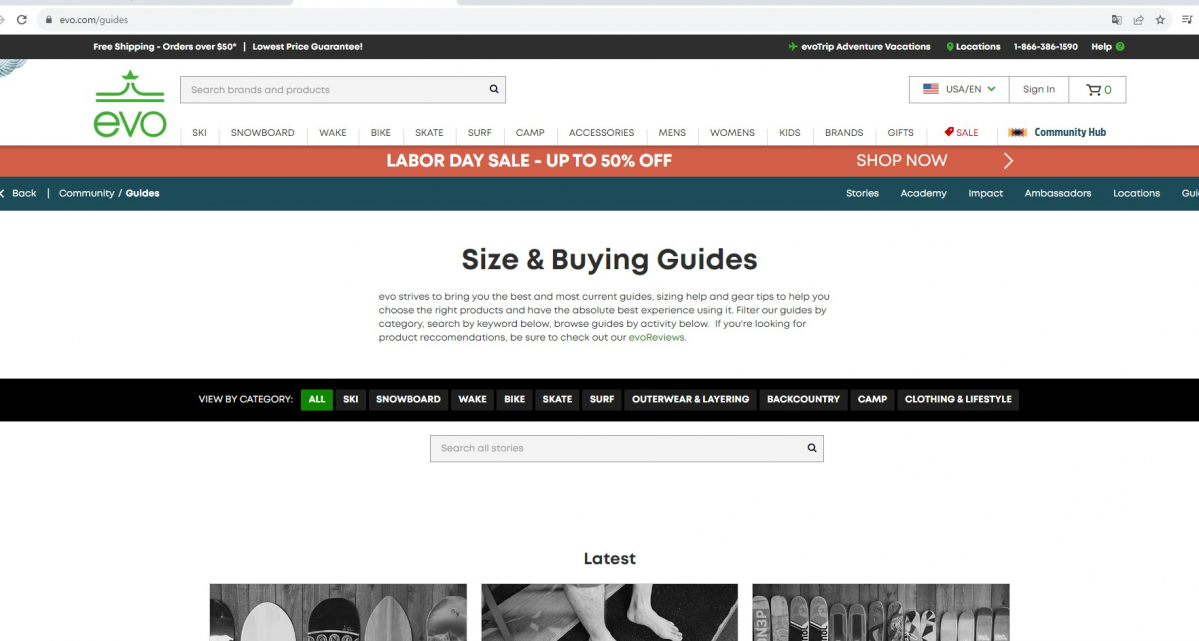Click SHOP NOW on the sale banner

tap(902, 161)
